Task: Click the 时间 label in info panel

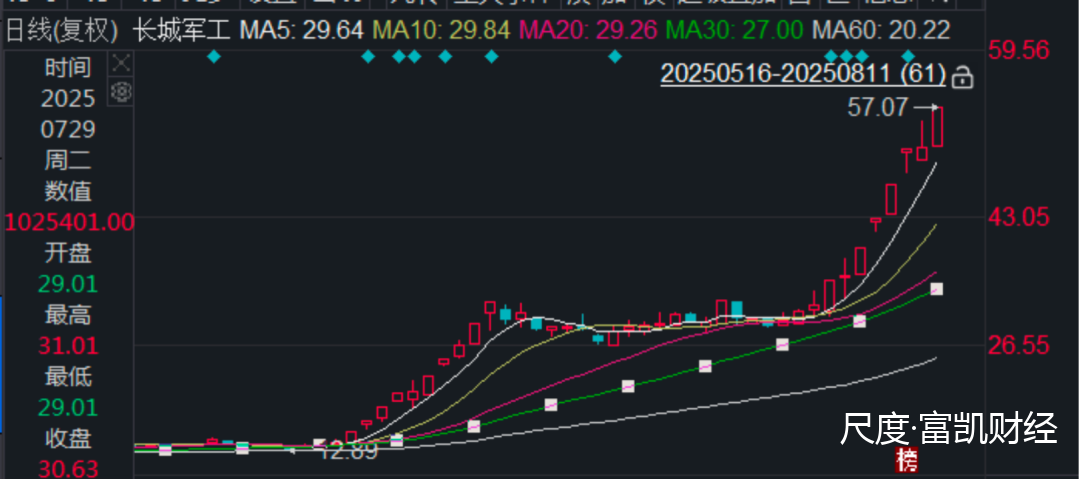Action: pyautogui.click(x=68, y=68)
